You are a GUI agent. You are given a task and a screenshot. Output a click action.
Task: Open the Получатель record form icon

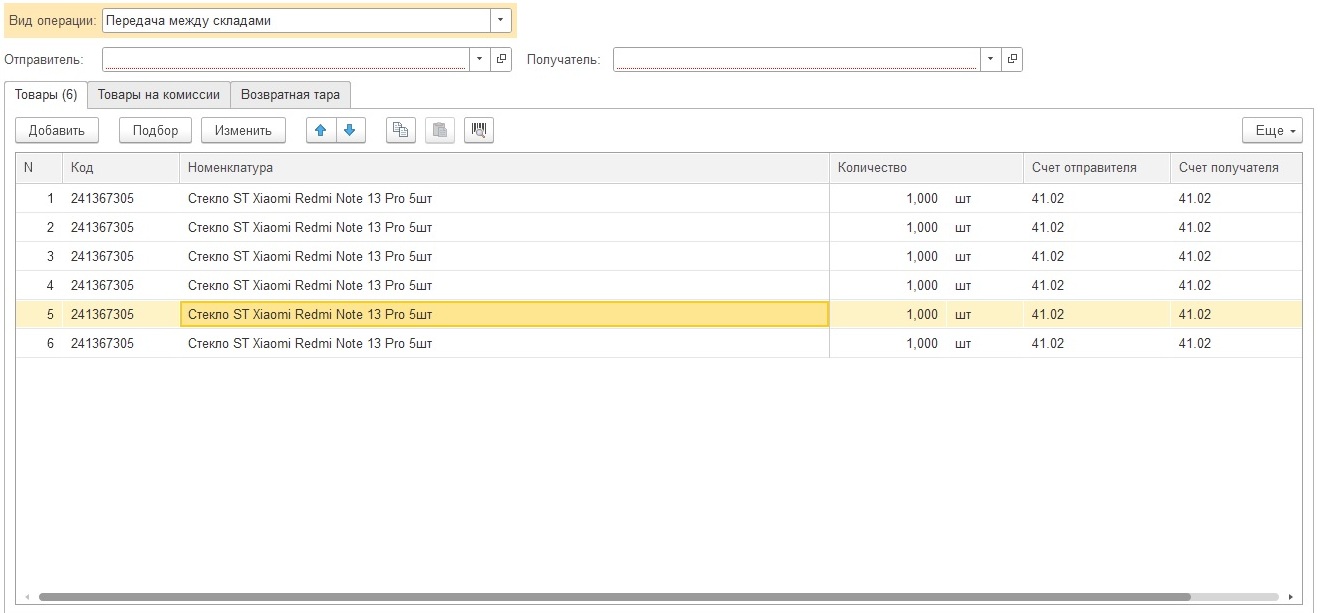click(x=1013, y=59)
